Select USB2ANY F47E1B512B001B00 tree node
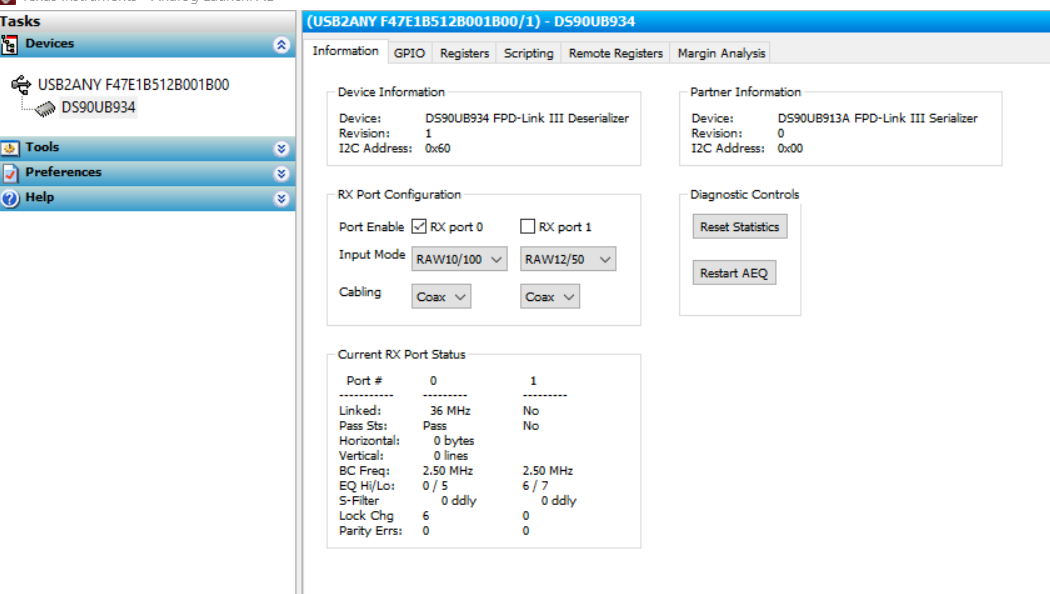The height and width of the screenshot is (594, 1050). tap(133, 84)
